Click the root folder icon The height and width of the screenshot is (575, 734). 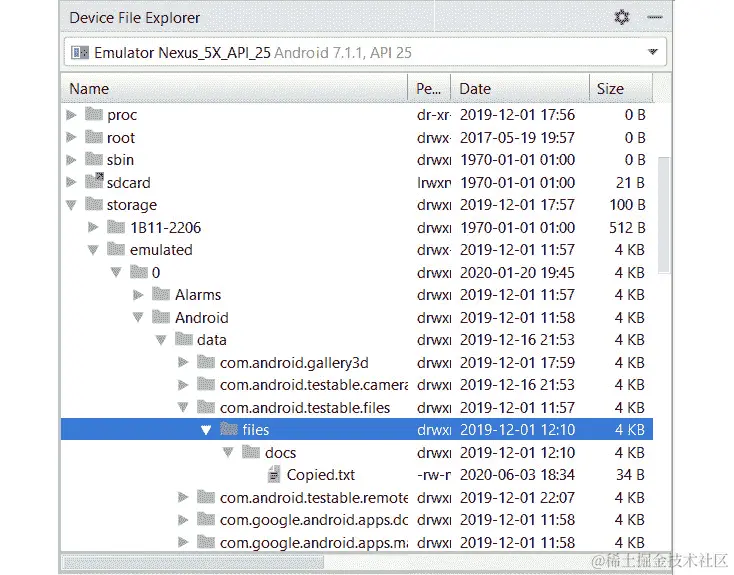94,136
